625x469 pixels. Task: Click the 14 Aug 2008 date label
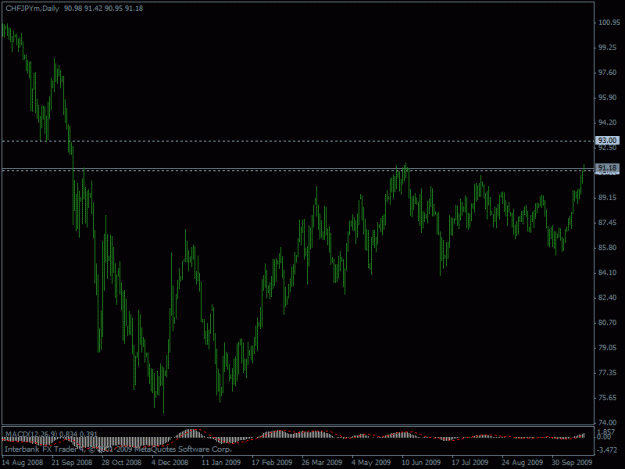pyautogui.click(x=22, y=462)
